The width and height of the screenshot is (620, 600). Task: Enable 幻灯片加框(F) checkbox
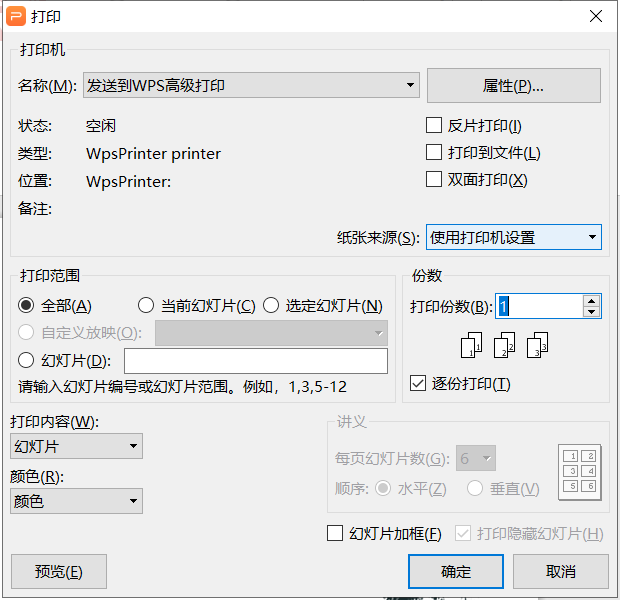[335, 533]
